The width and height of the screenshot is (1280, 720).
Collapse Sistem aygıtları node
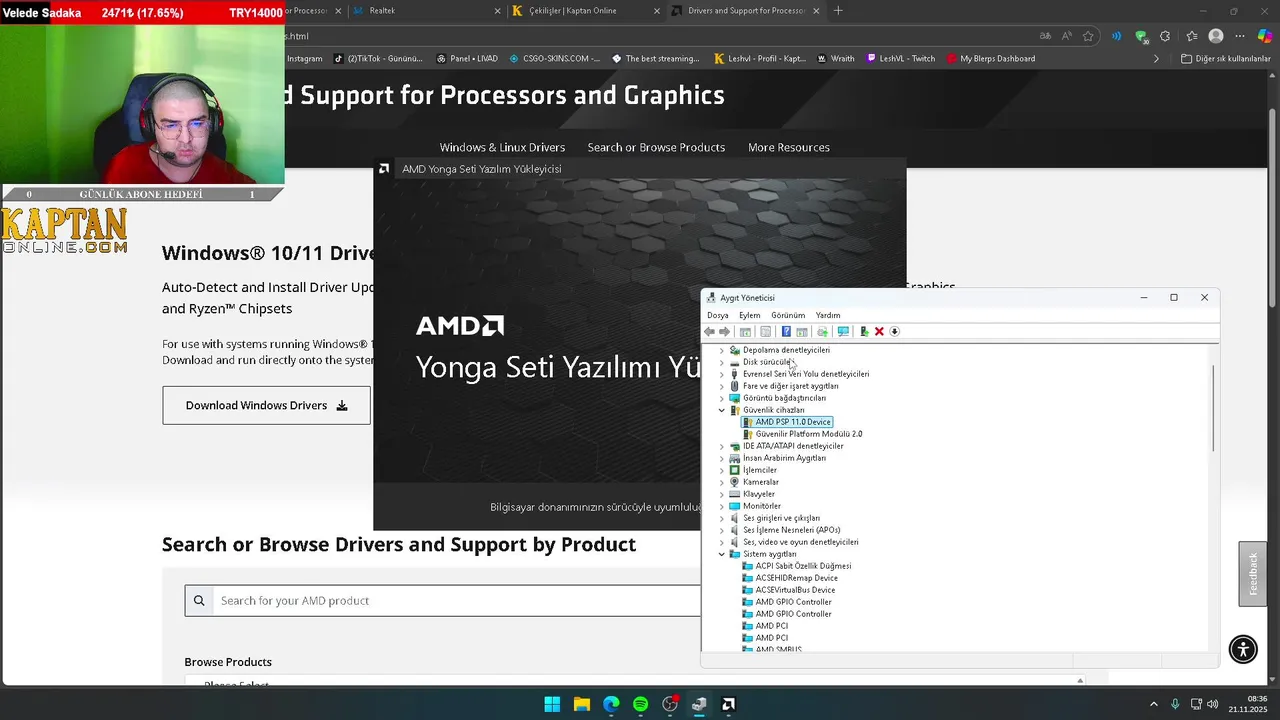(x=722, y=554)
